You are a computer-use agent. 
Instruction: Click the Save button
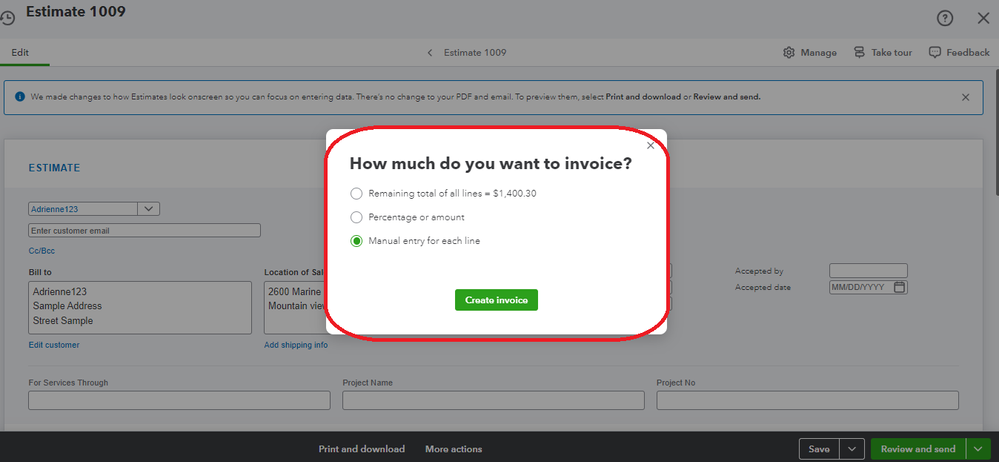(x=819, y=449)
